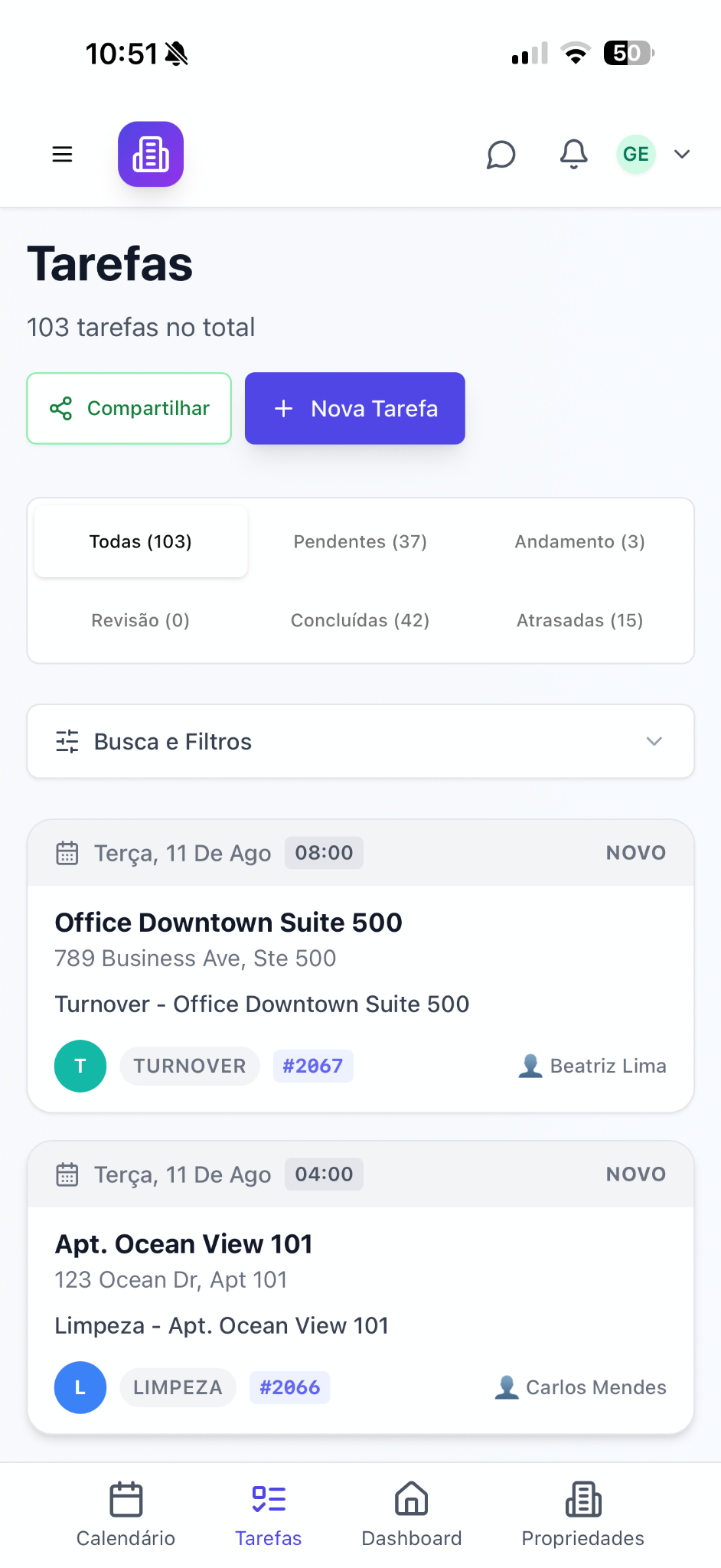This screenshot has height=1568, width=721.
Task: Select assignee Beatriz Lima
Action: [x=592, y=1066]
